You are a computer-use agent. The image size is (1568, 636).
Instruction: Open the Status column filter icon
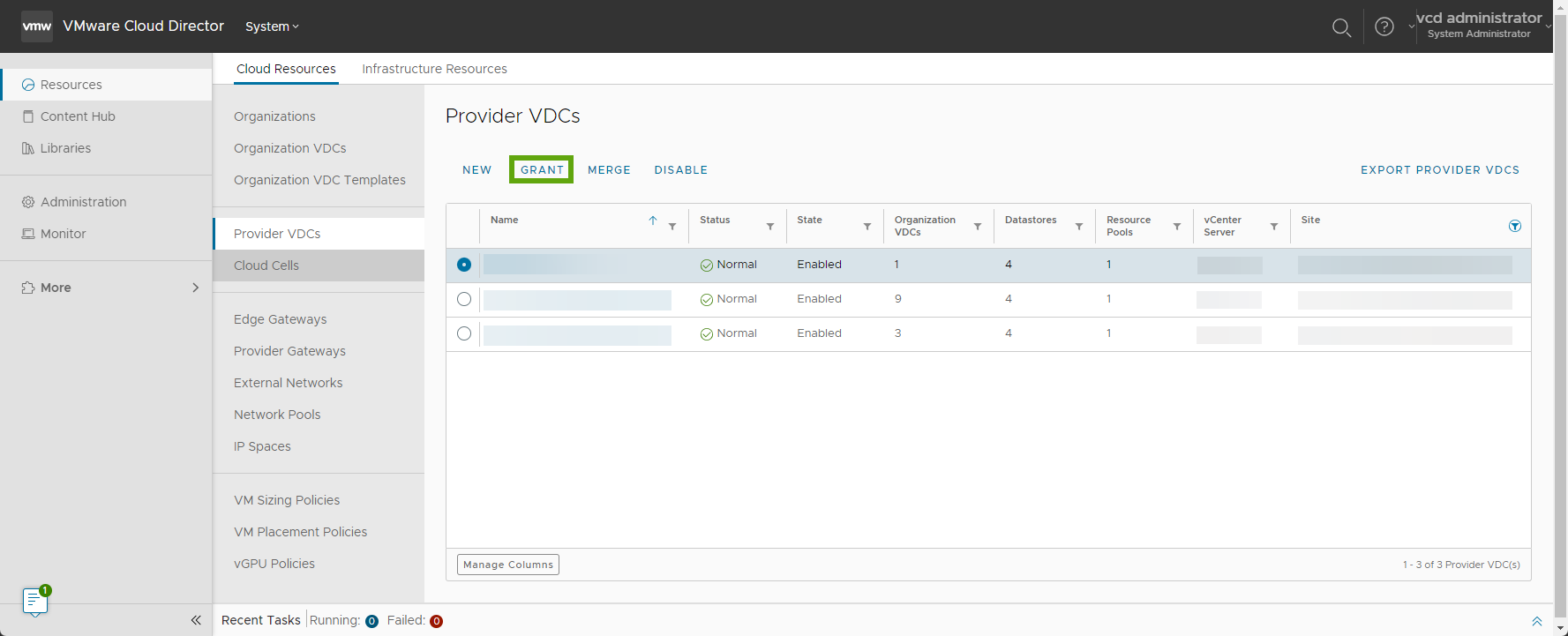[770, 227]
